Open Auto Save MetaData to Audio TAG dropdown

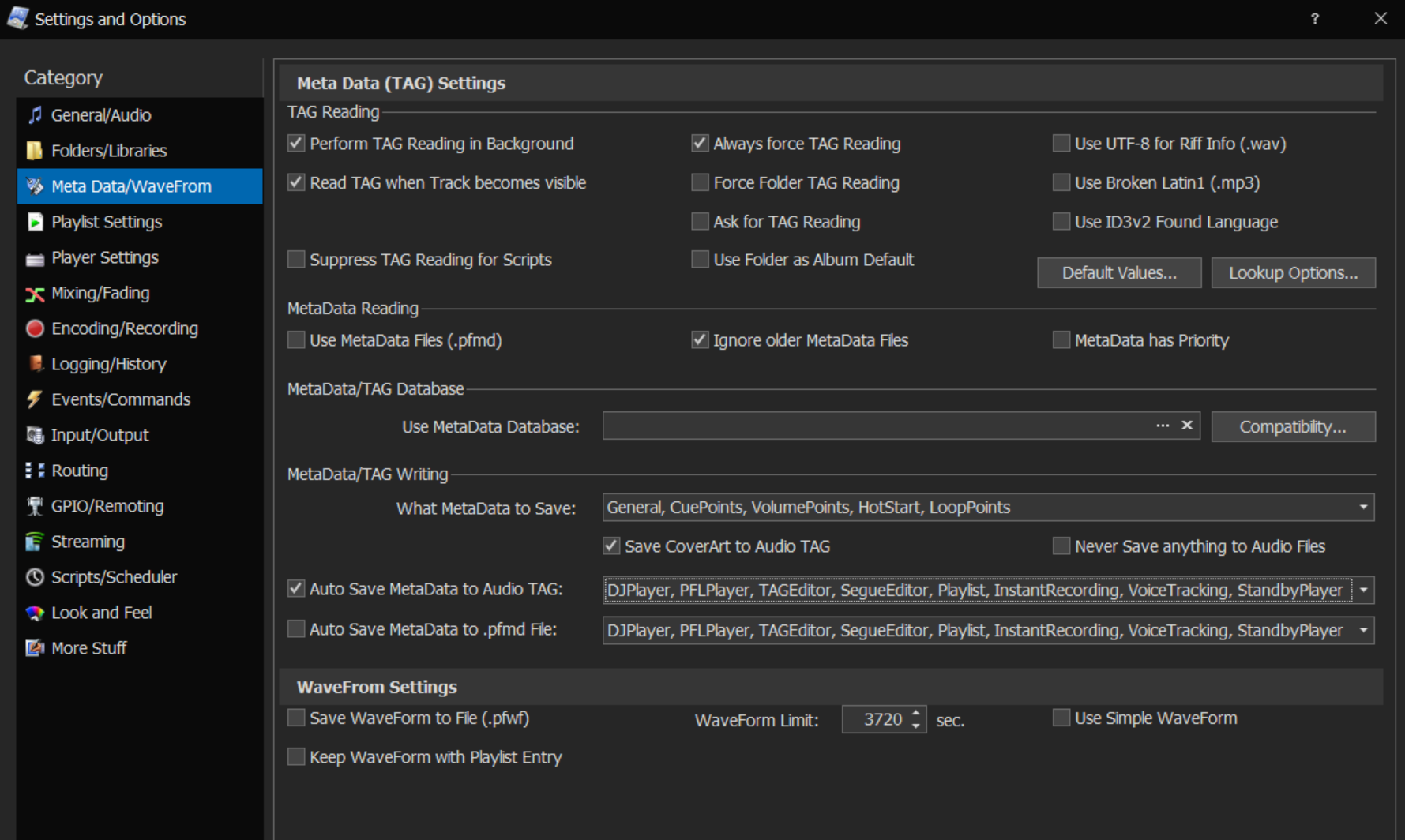click(x=1363, y=591)
